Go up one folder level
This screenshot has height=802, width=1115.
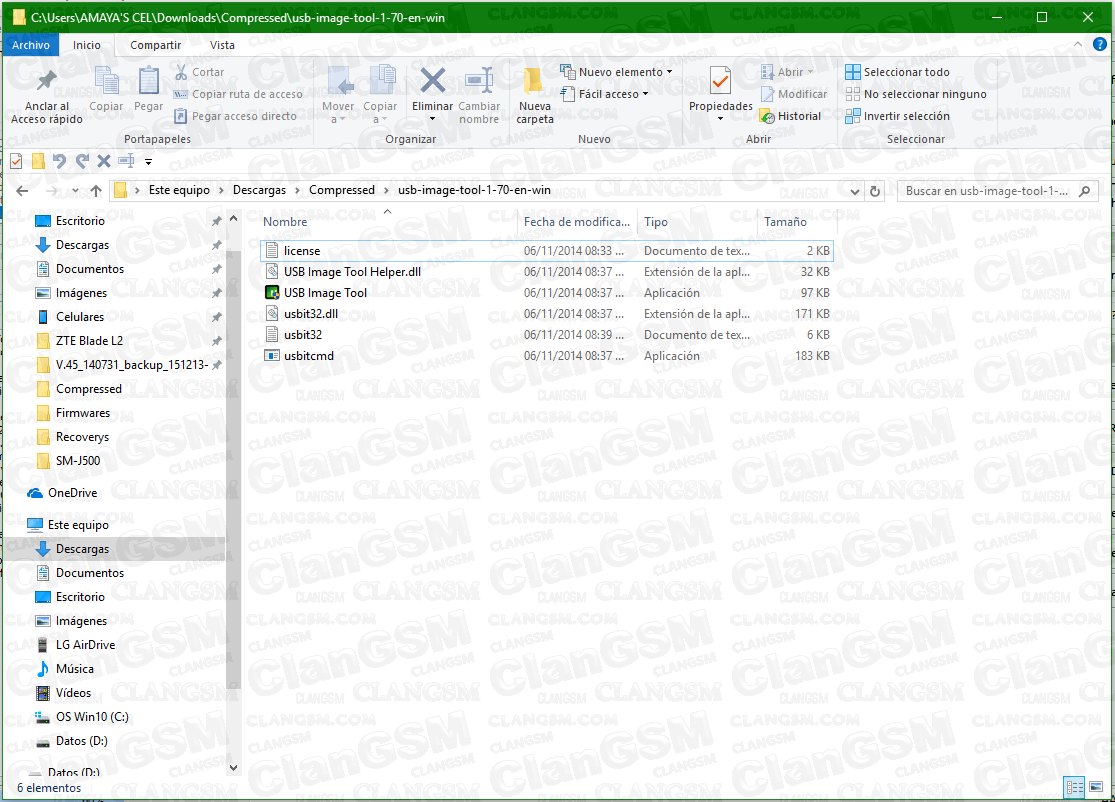point(96,191)
